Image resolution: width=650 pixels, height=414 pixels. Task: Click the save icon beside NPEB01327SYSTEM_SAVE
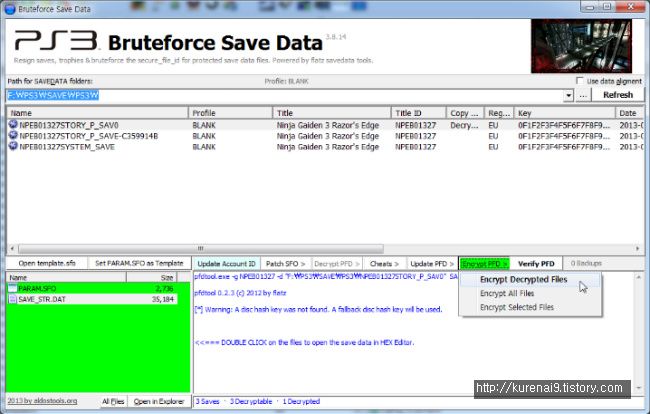click(x=13, y=146)
